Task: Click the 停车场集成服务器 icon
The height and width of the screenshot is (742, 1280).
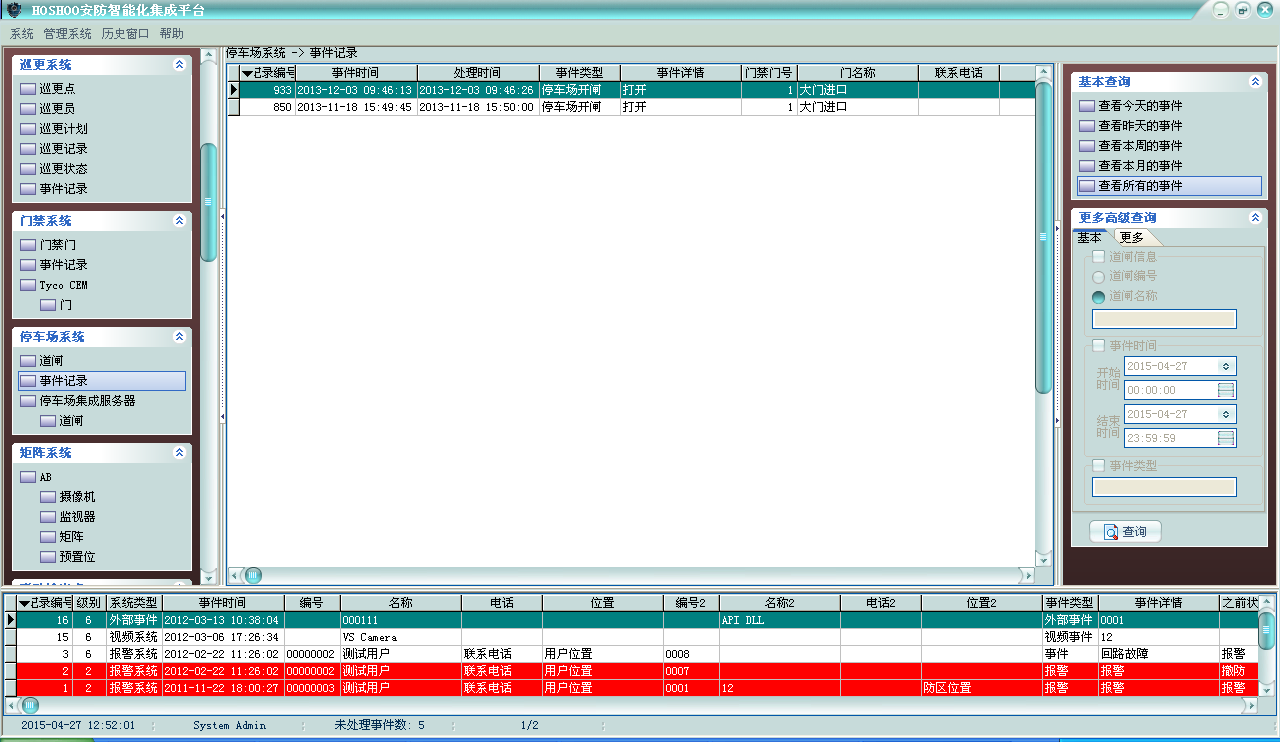Action: [27, 401]
